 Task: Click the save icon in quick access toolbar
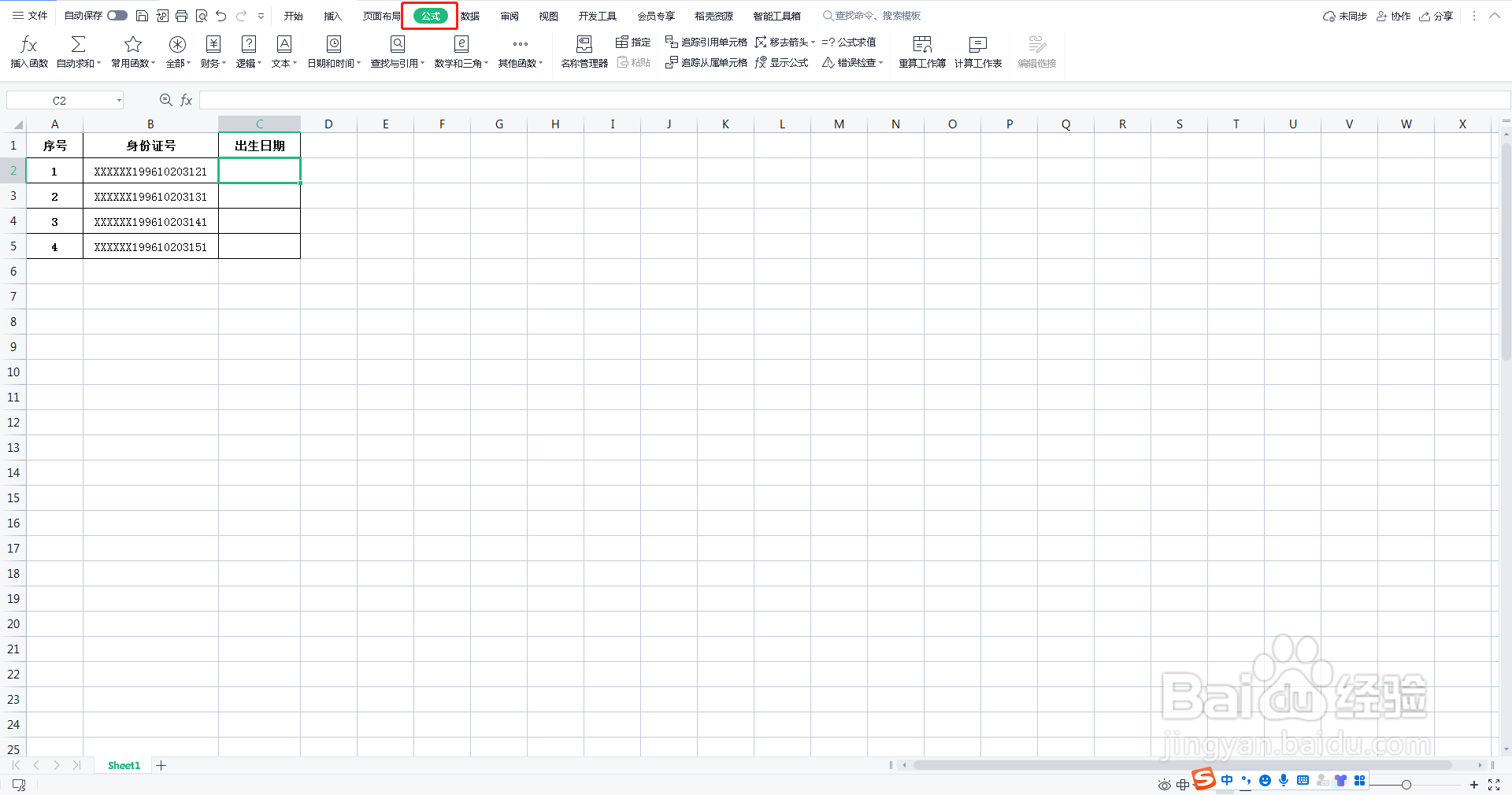point(143,16)
